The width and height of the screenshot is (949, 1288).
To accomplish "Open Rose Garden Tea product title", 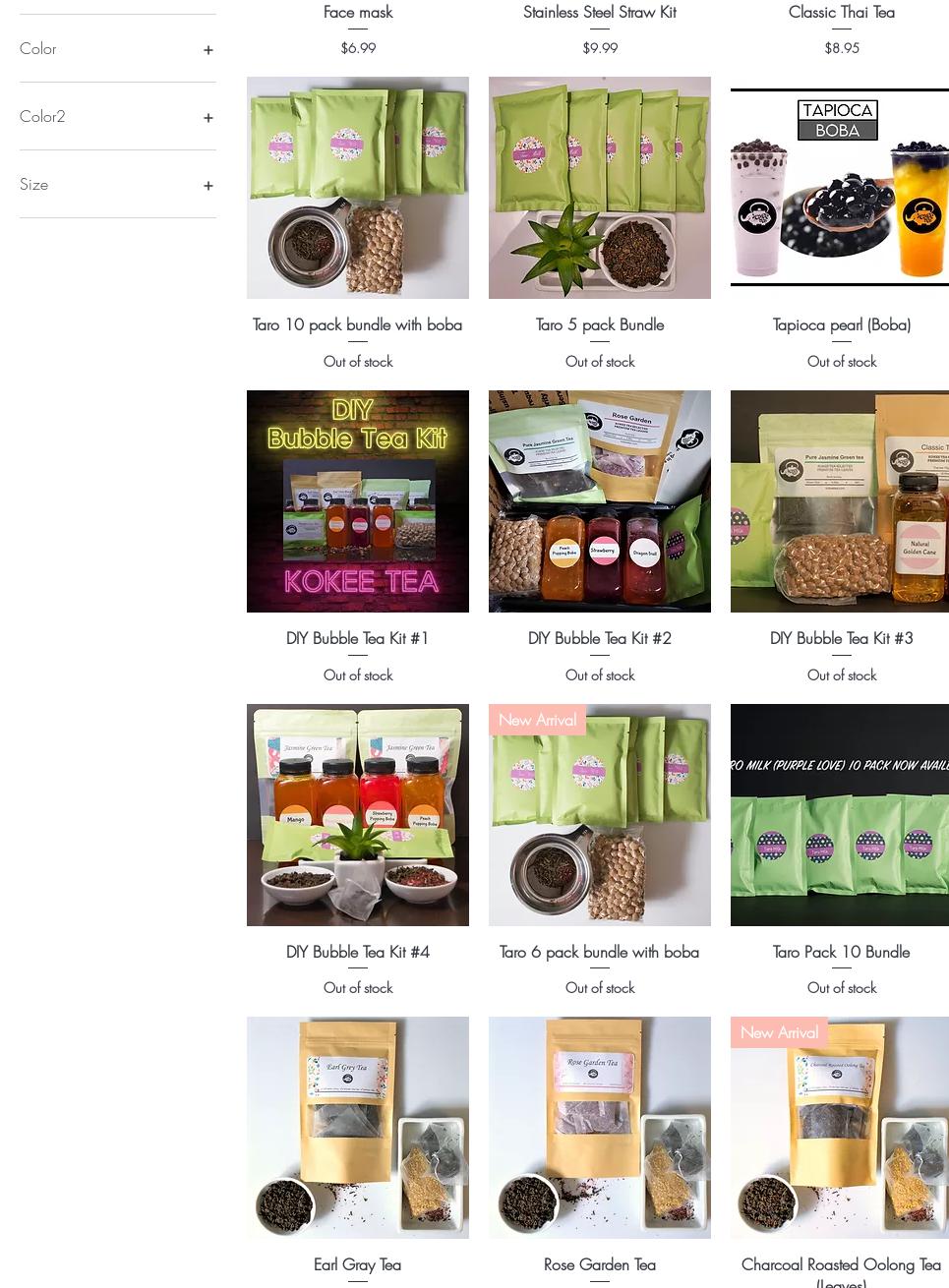I will (x=600, y=1264).
